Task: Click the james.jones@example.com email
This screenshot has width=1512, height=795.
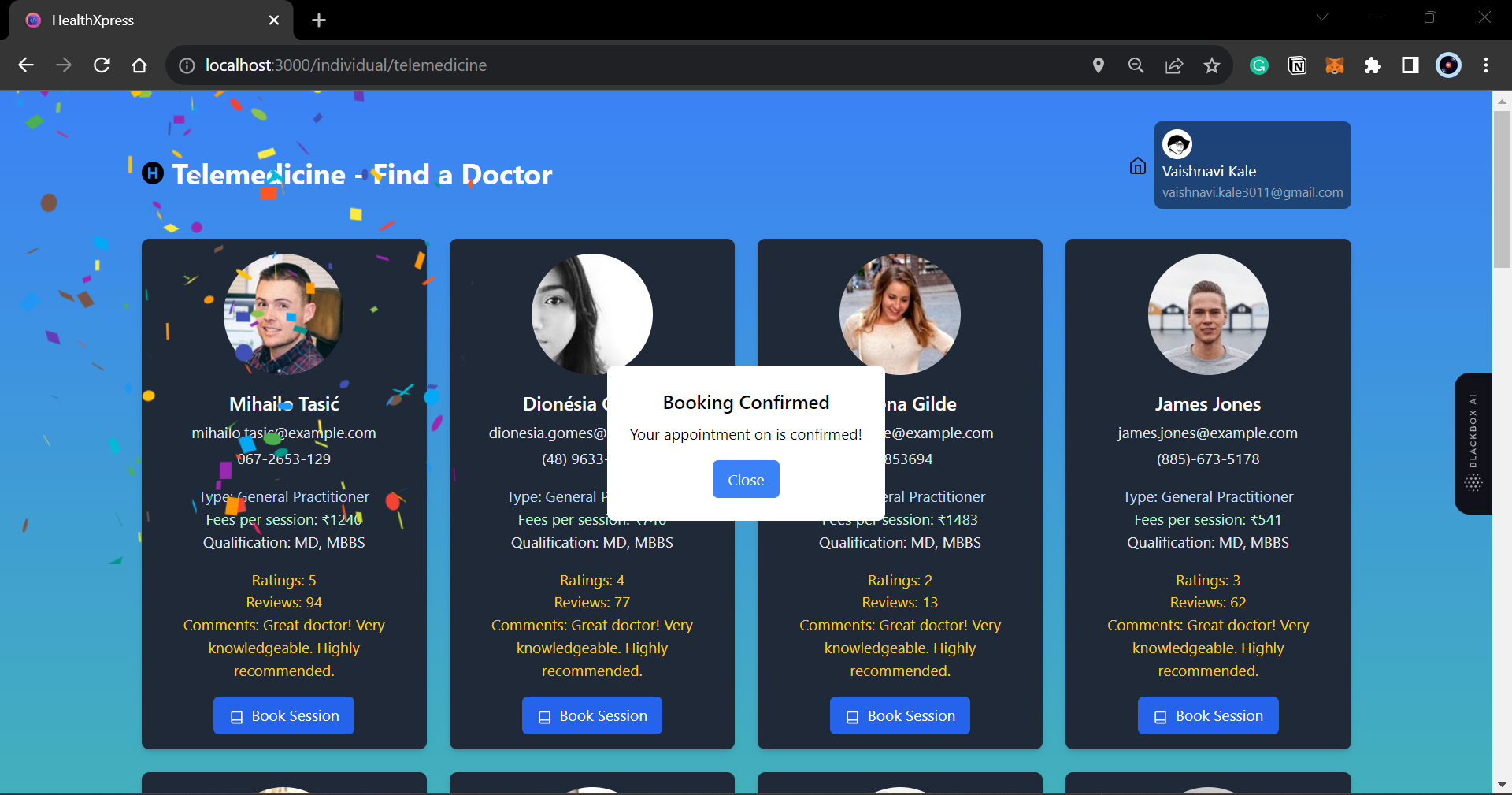Action: [x=1208, y=433]
